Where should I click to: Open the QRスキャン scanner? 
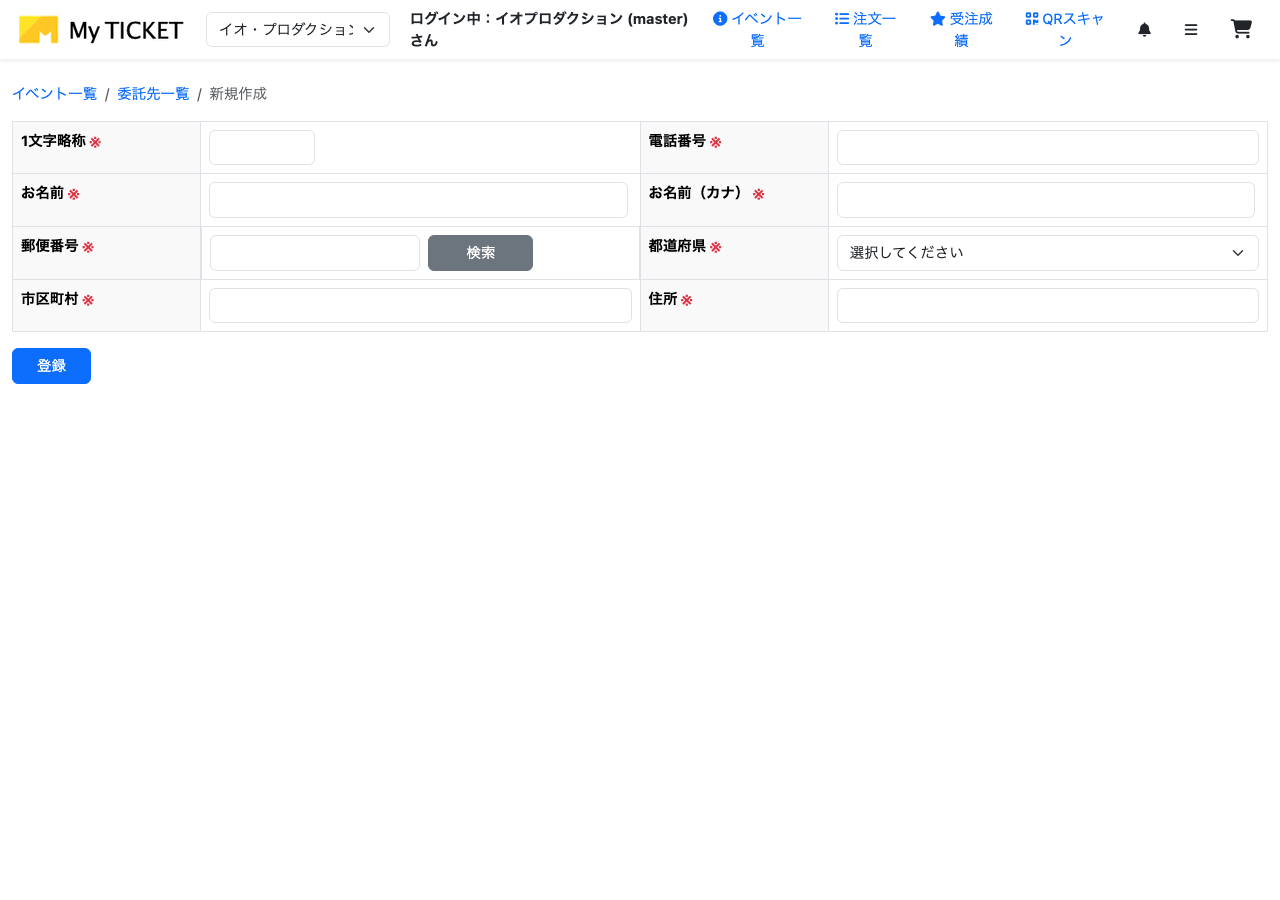(x=1064, y=29)
